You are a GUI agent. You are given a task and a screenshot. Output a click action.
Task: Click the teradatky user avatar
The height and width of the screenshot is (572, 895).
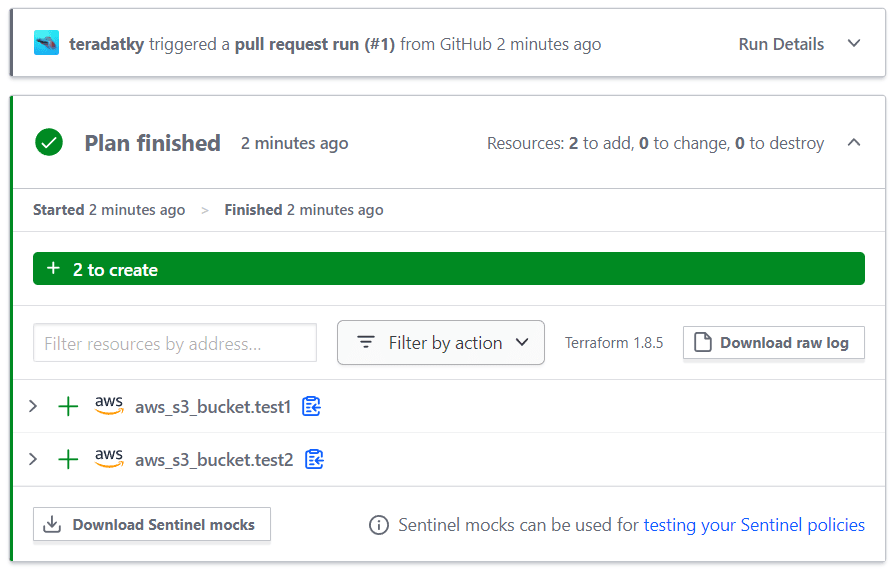[x=46, y=43]
